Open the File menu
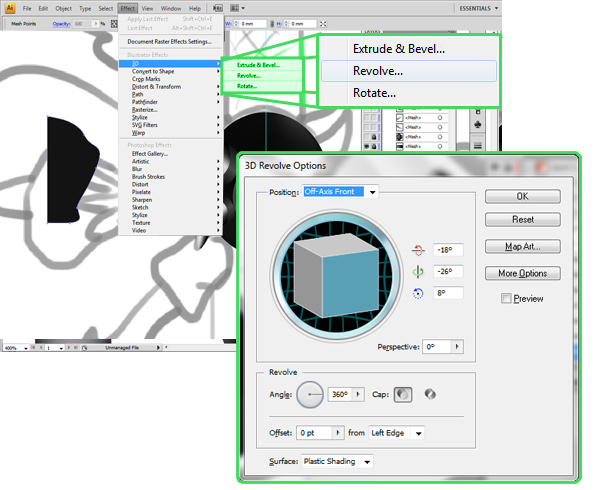Viewport: 600px width, 490px height. (27, 8)
